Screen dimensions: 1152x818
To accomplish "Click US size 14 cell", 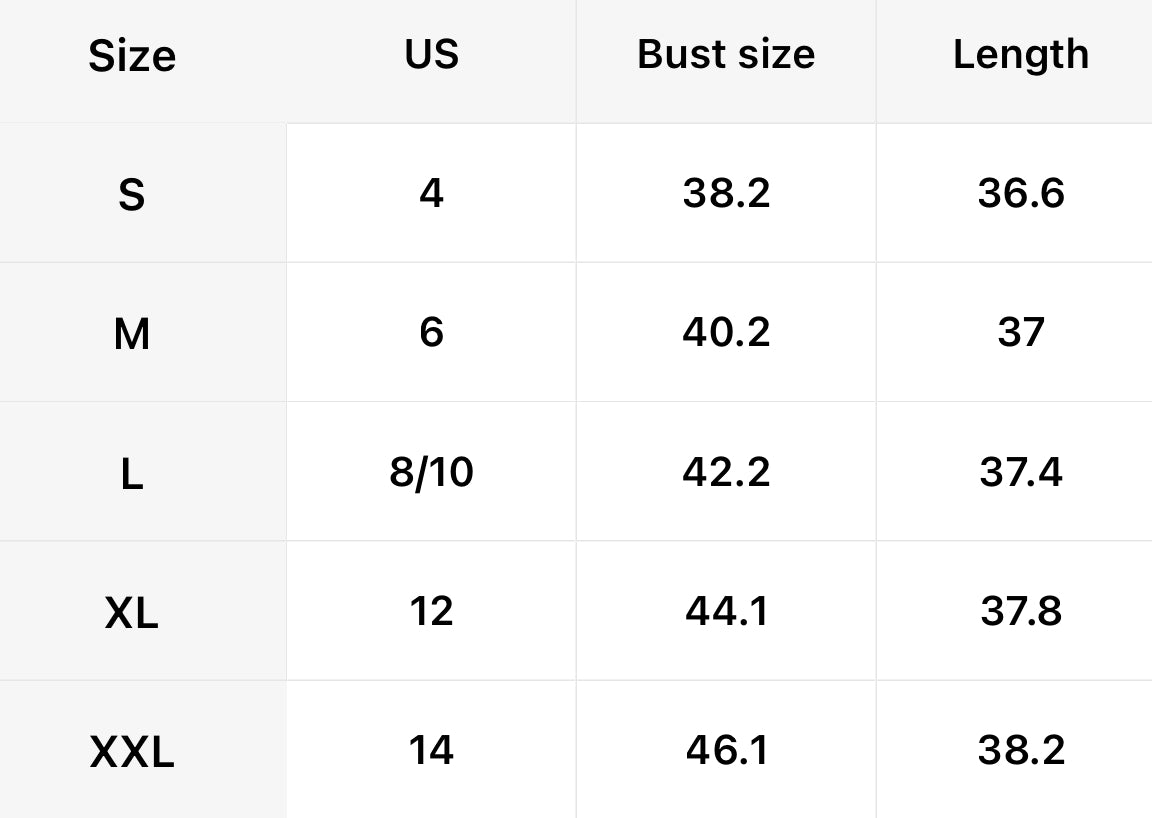I will click(x=431, y=750).
